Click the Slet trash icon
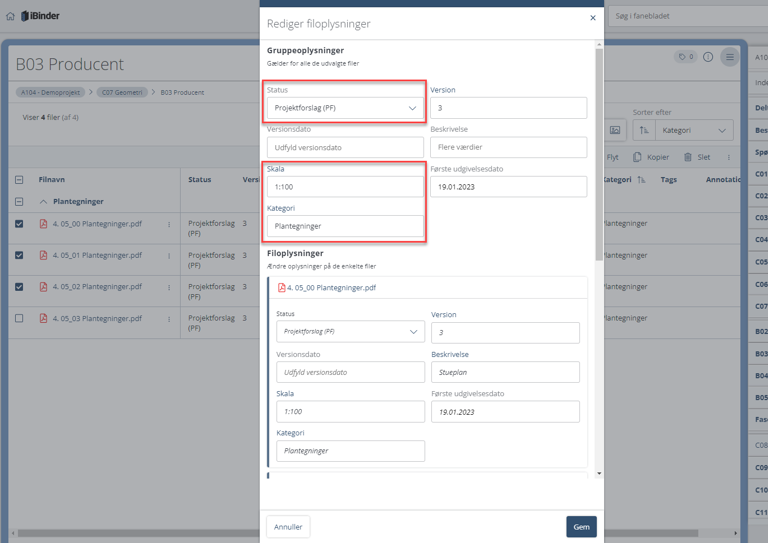The image size is (768, 543). pyautogui.click(x=688, y=157)
